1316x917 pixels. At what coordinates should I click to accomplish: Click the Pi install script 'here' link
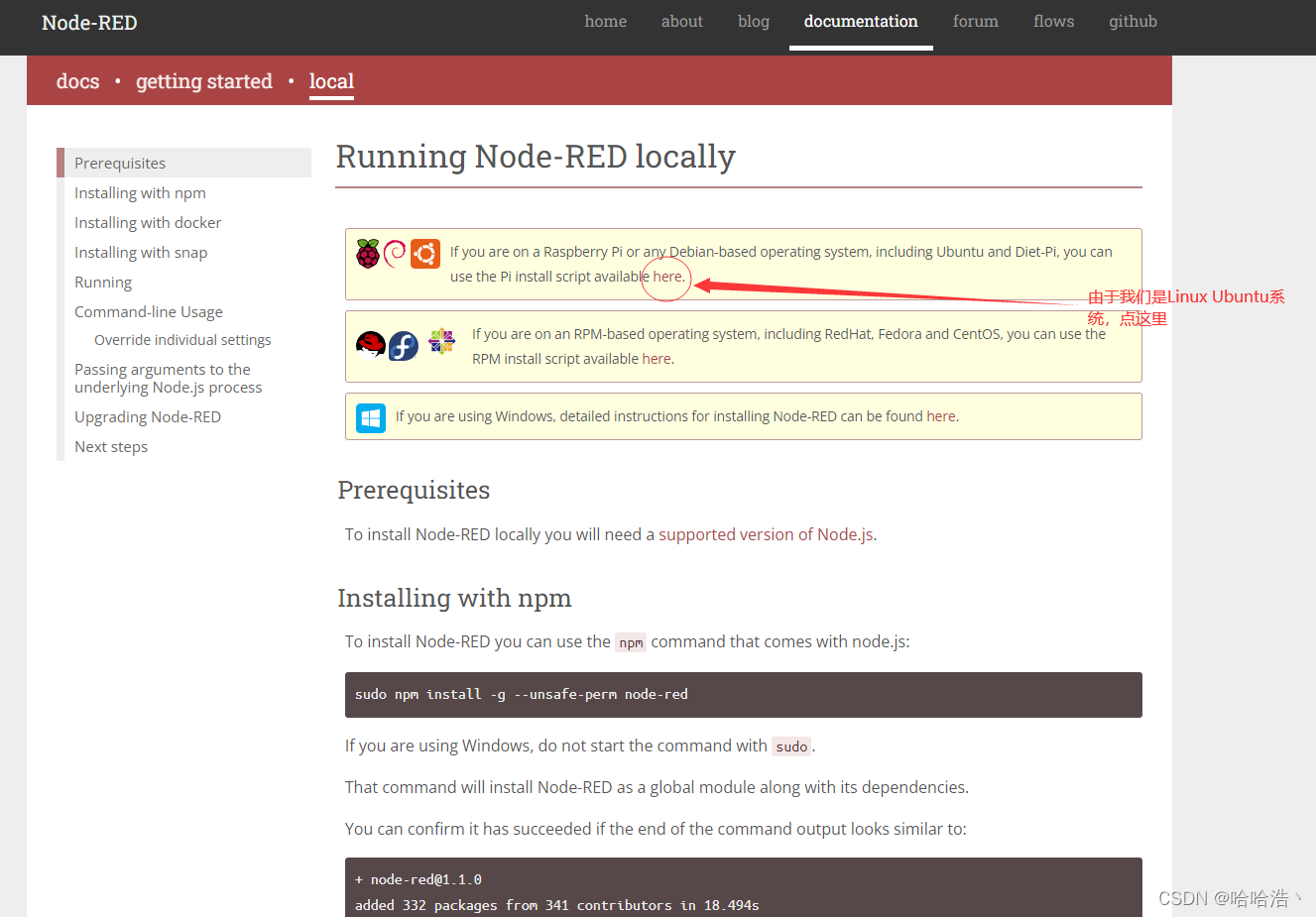(x=667, y=277)
